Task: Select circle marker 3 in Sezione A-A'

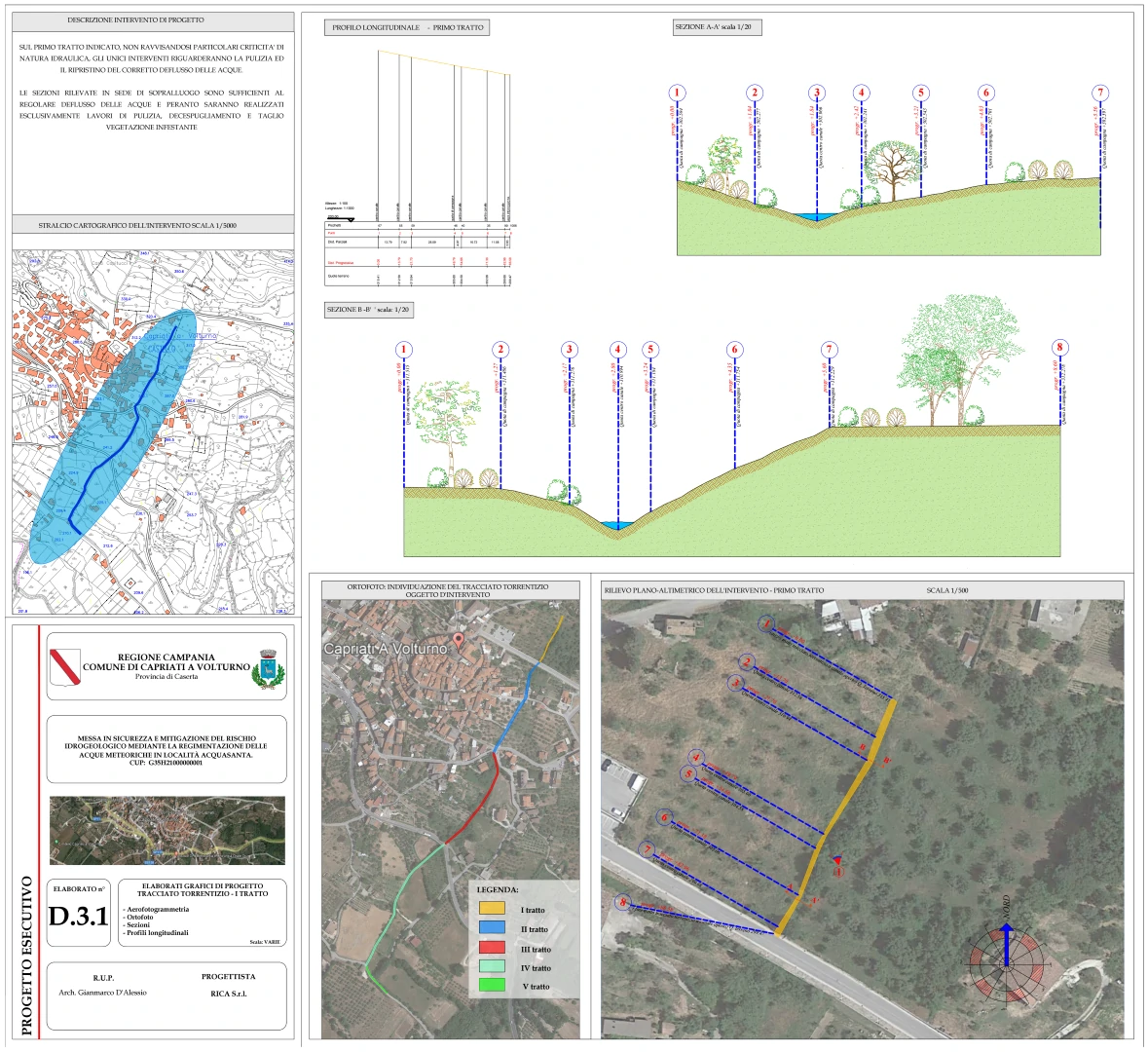Action: click(x=817, y=94)
